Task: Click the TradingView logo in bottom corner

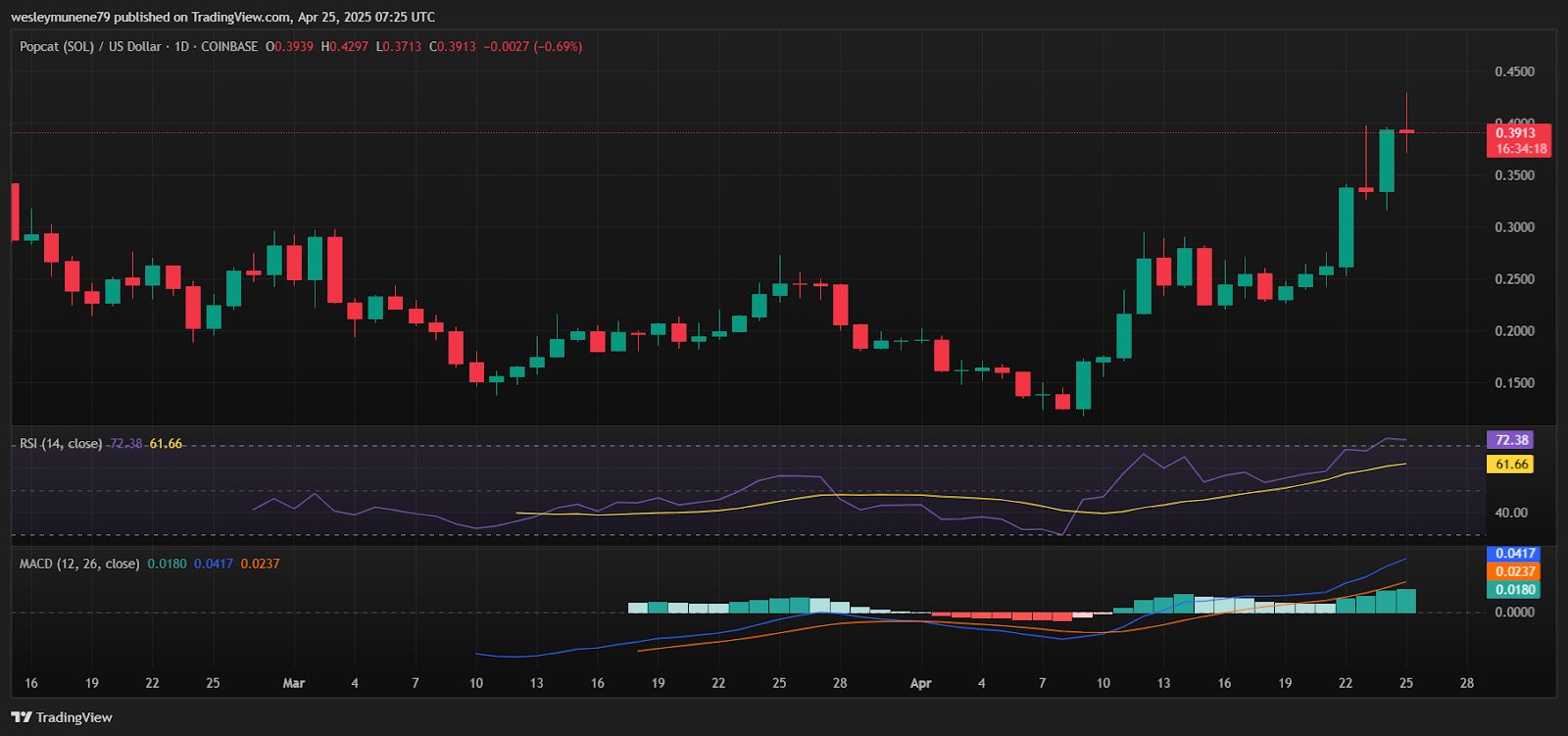Action: tap(62, 717)
